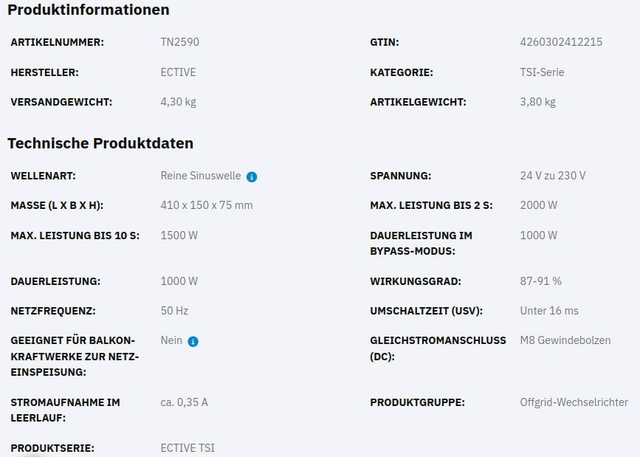This screenshot has height=457, width=640.
Task: Select the article weight value 3,80 kg
Action: click(538, 102)
